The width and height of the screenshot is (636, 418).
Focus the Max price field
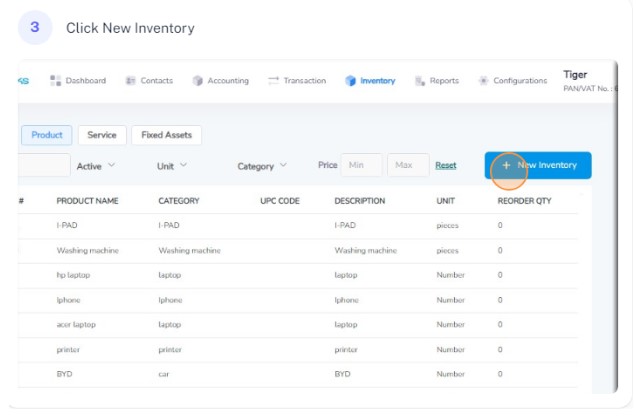tap(408, 165)
